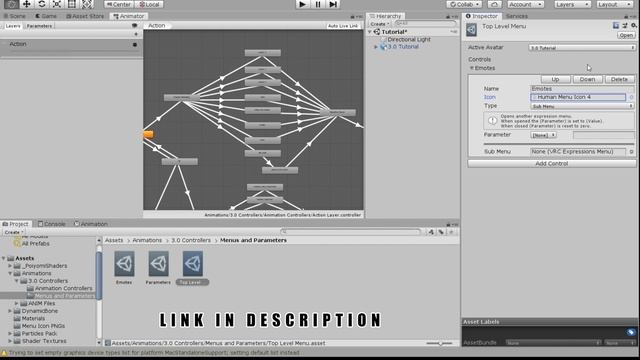The image size is (640, 360).
Task: Click the Hierarchy search field
Action: click(x=425, y=24)
